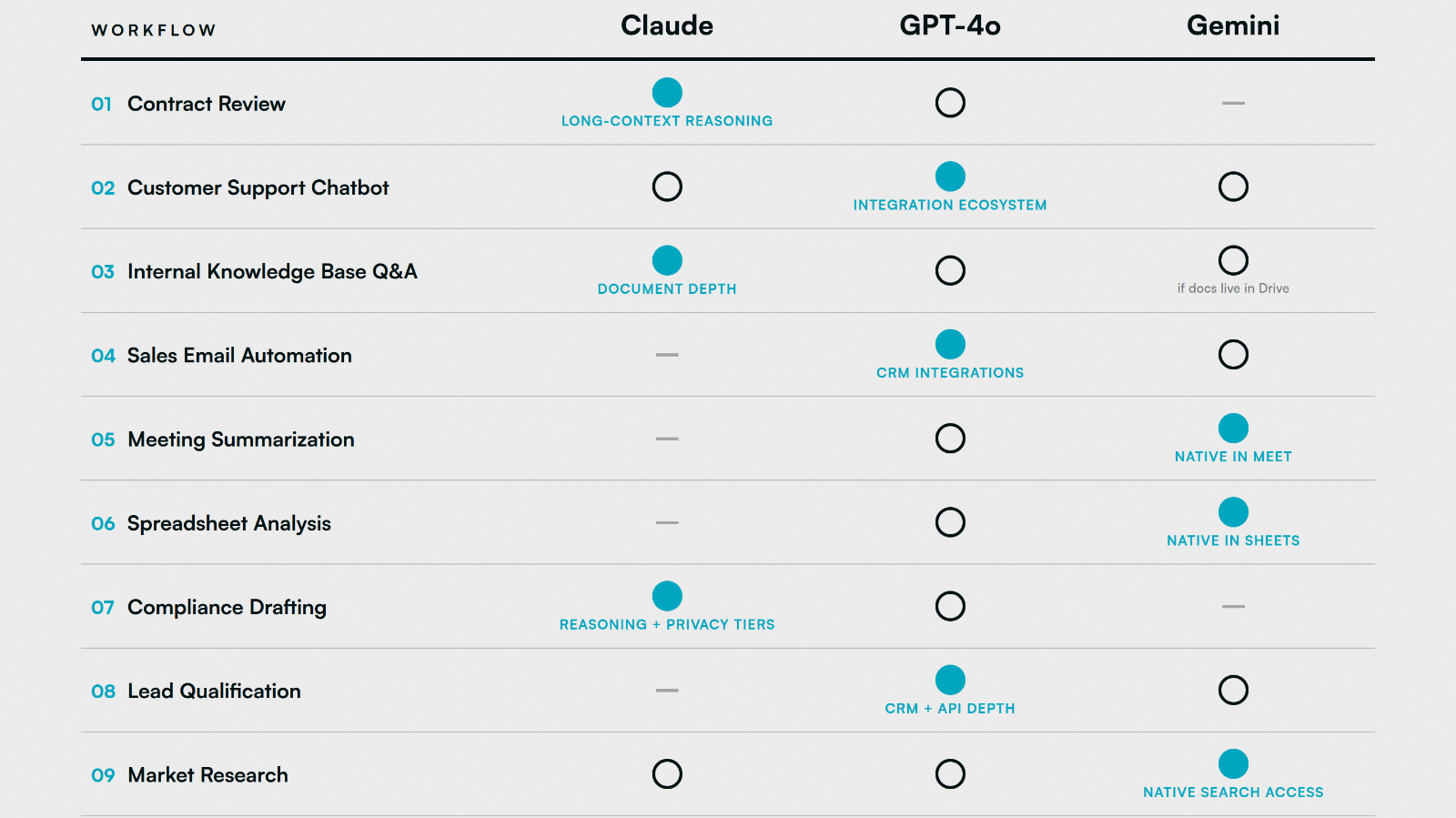
Task: Click the filled Claude dot for Compliance Drafting
Action: 667,596
